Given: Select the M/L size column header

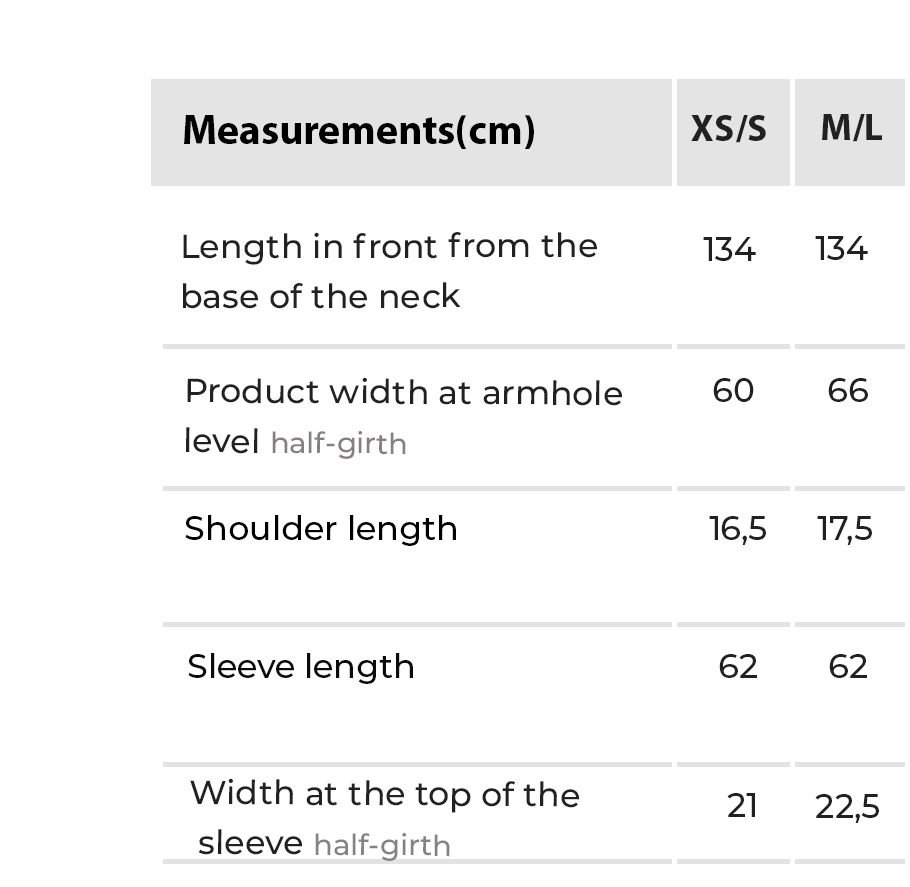Looking at the screenshot, I should click(x=851, y=129).
